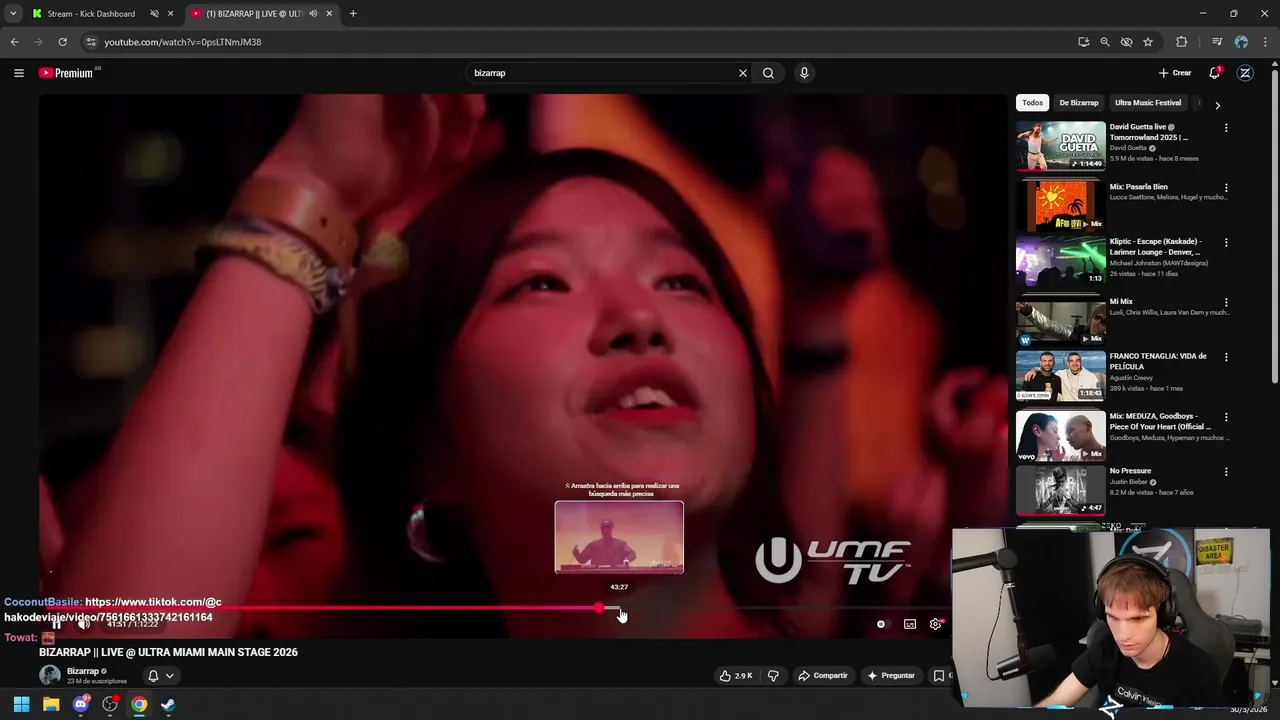Open Mix: MEDUZA, Goodboys title
Screen dimensions: 1280x720
click(1160, 421)
